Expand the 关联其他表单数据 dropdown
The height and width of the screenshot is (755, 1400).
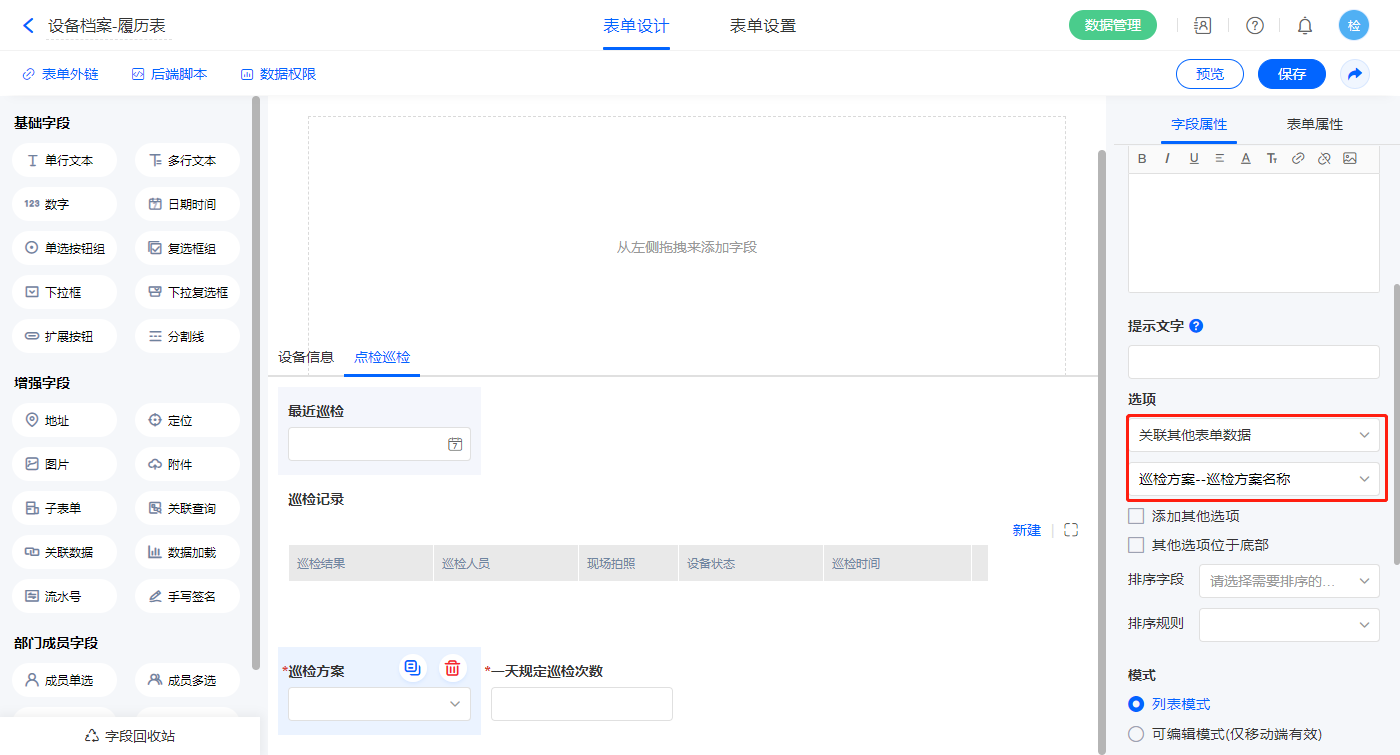point(1253,435)
